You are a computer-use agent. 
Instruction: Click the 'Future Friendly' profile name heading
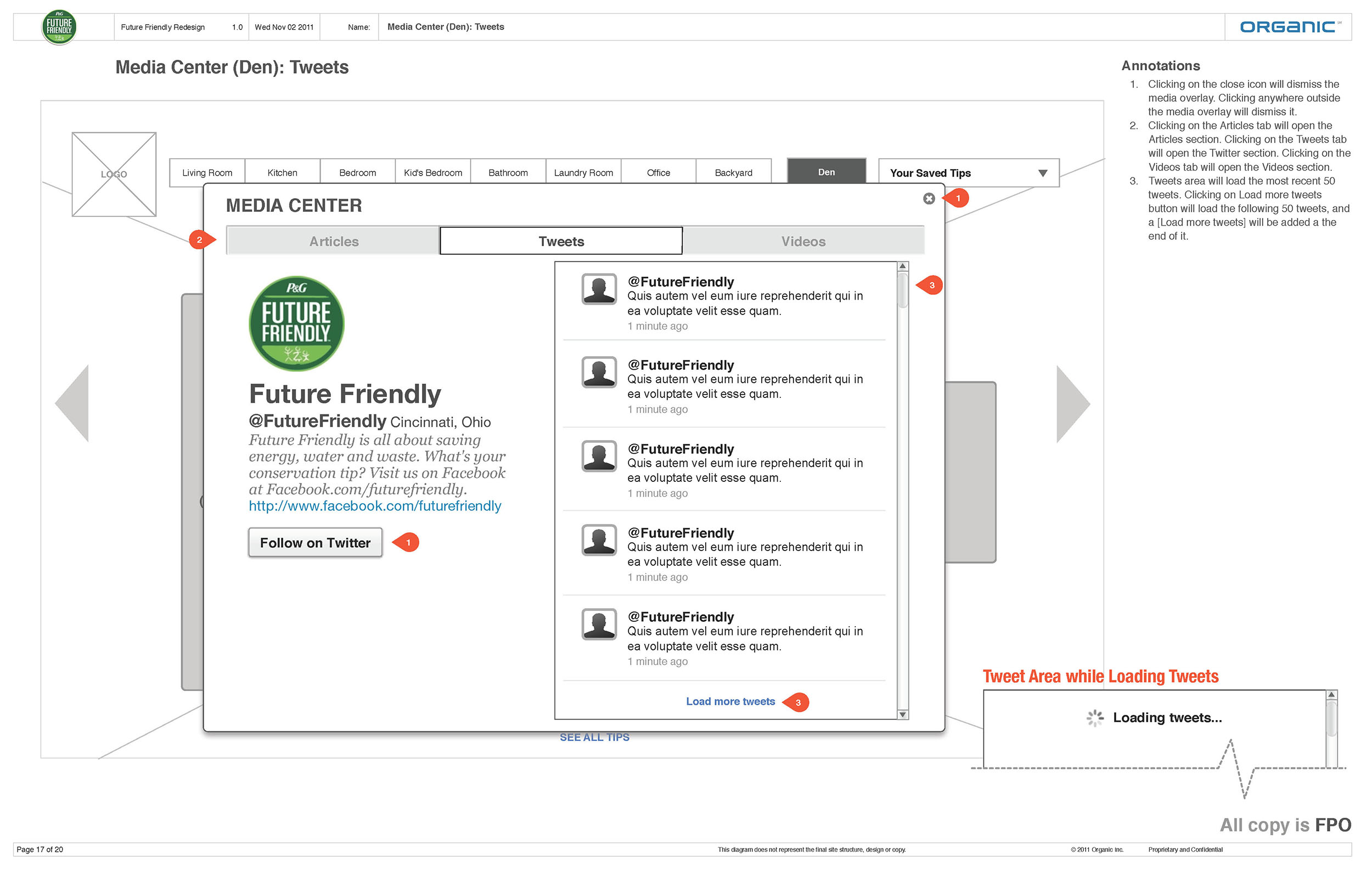click(x=345, y=394)
